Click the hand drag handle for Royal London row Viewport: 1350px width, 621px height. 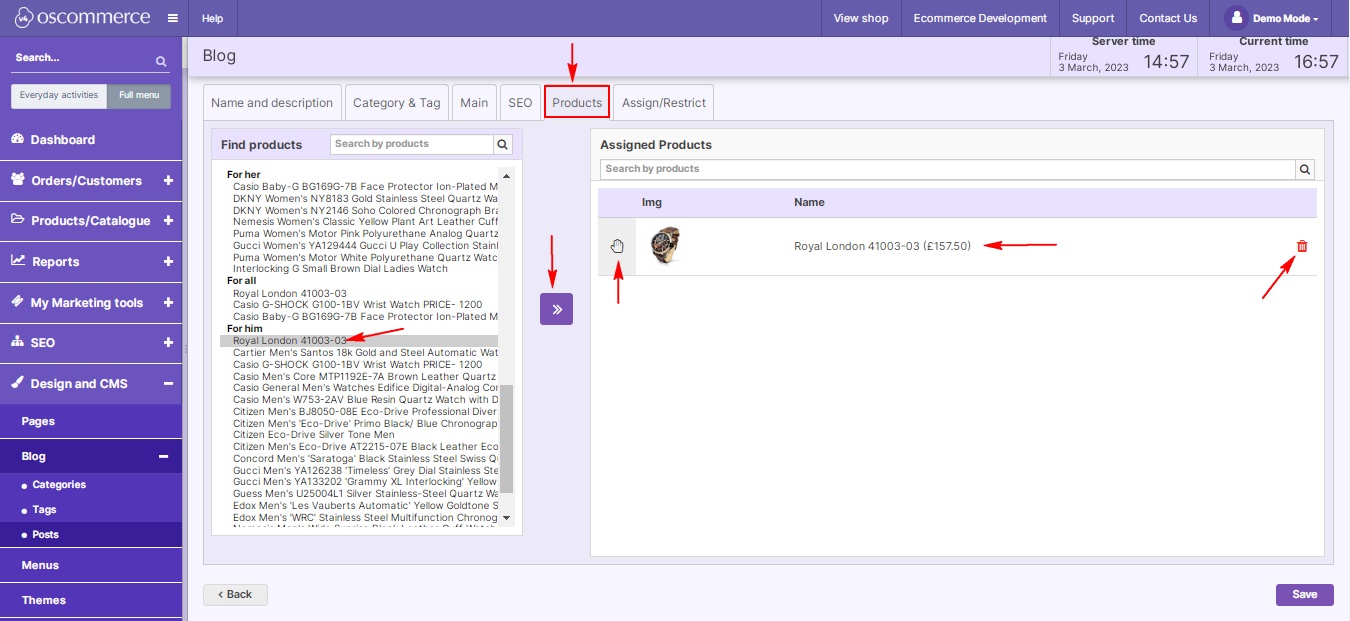pos(617,246)
